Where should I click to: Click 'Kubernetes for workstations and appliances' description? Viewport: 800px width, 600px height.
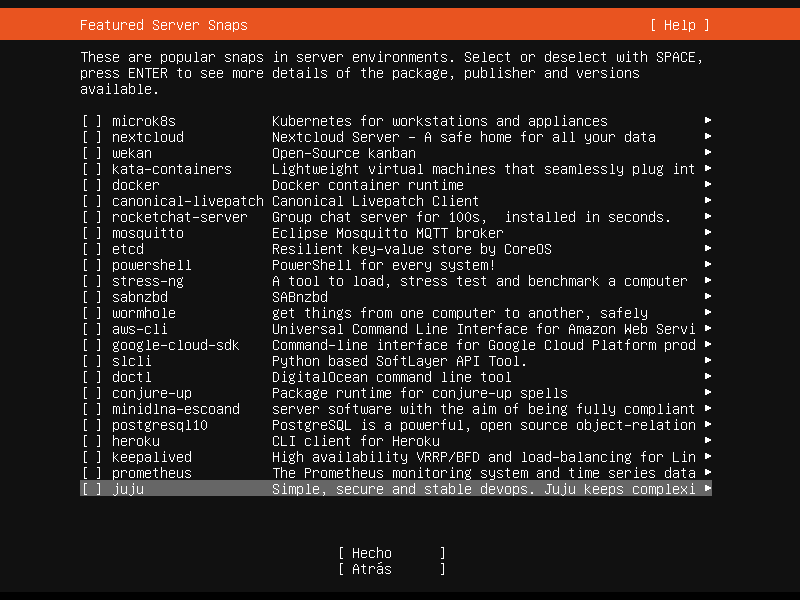click(x=440, y=121)
